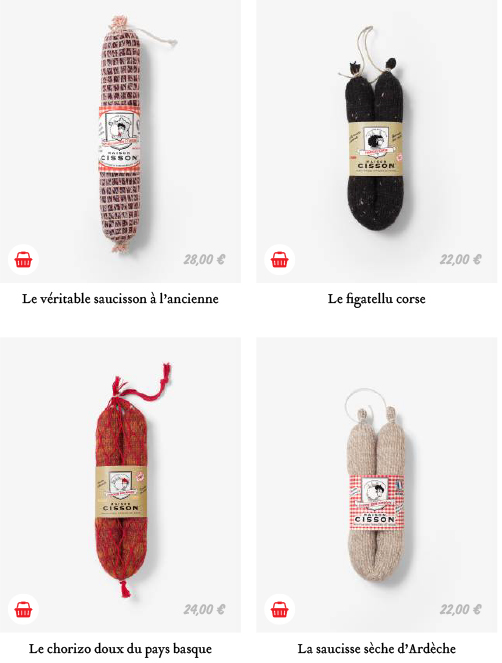This screenshot has height=663, width=502.
Task: Open the pink netted saucisson product image
Action: (121, 134)
